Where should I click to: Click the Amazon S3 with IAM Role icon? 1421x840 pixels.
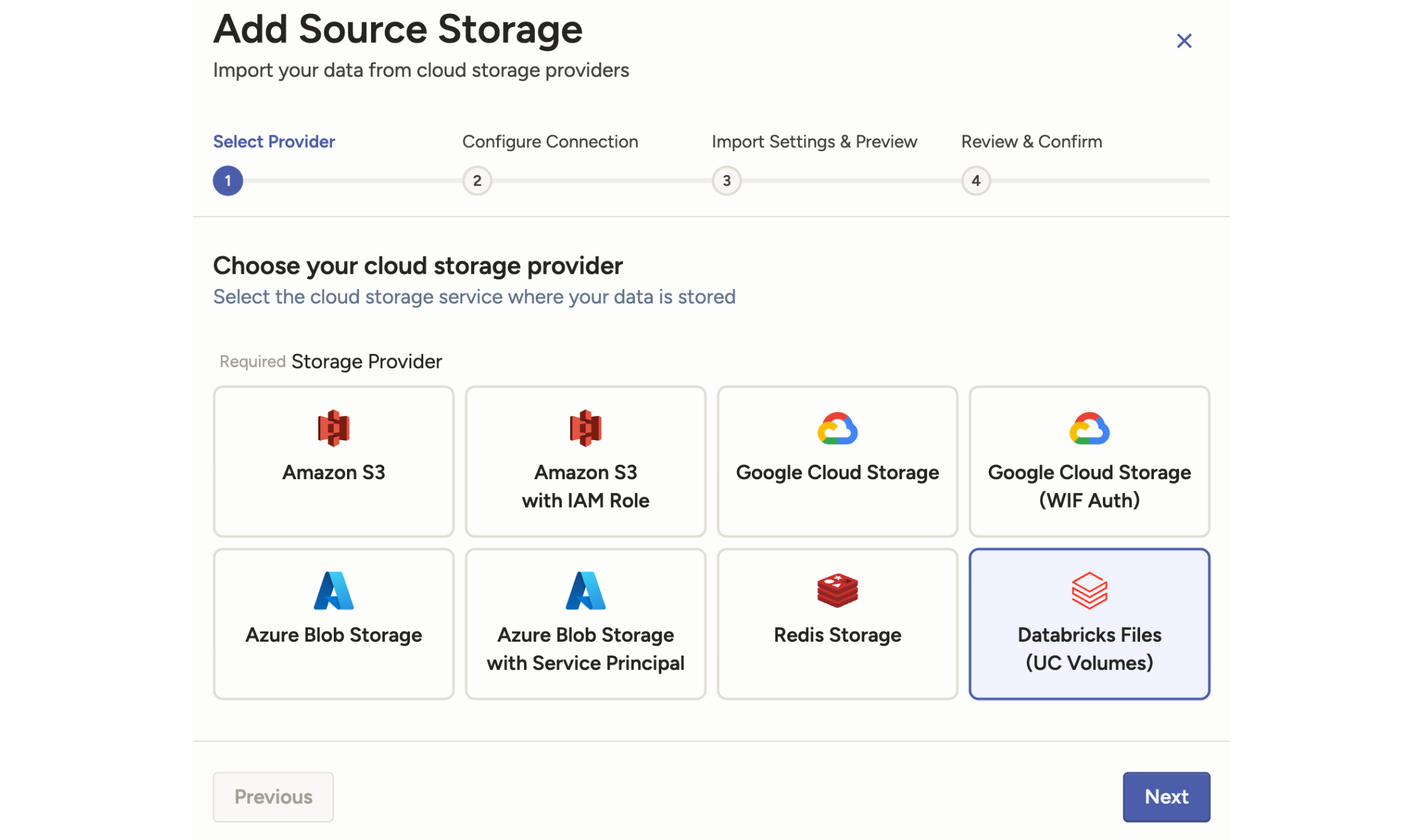[585, 429]
